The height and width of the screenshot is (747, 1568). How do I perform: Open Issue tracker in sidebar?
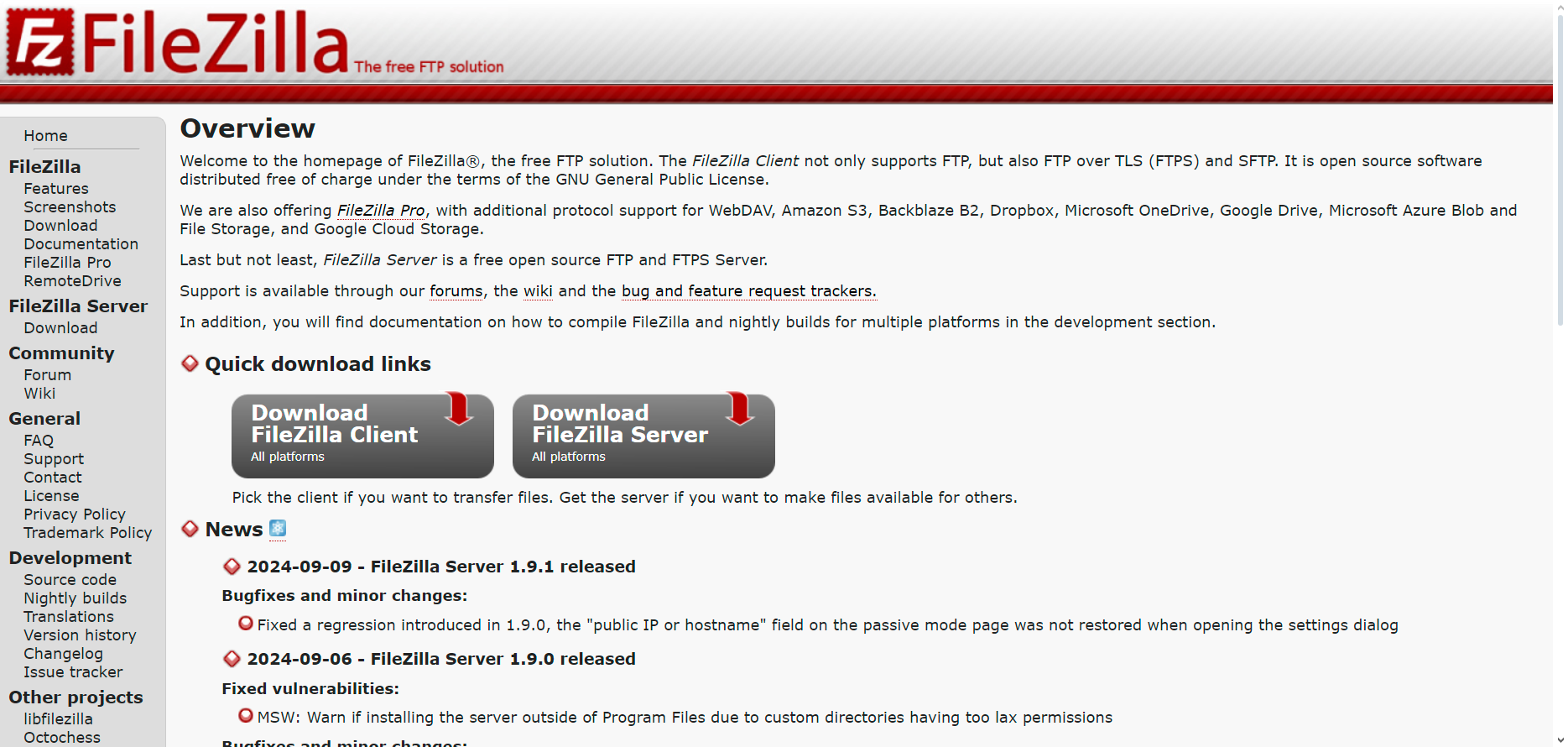coord(73,672)
